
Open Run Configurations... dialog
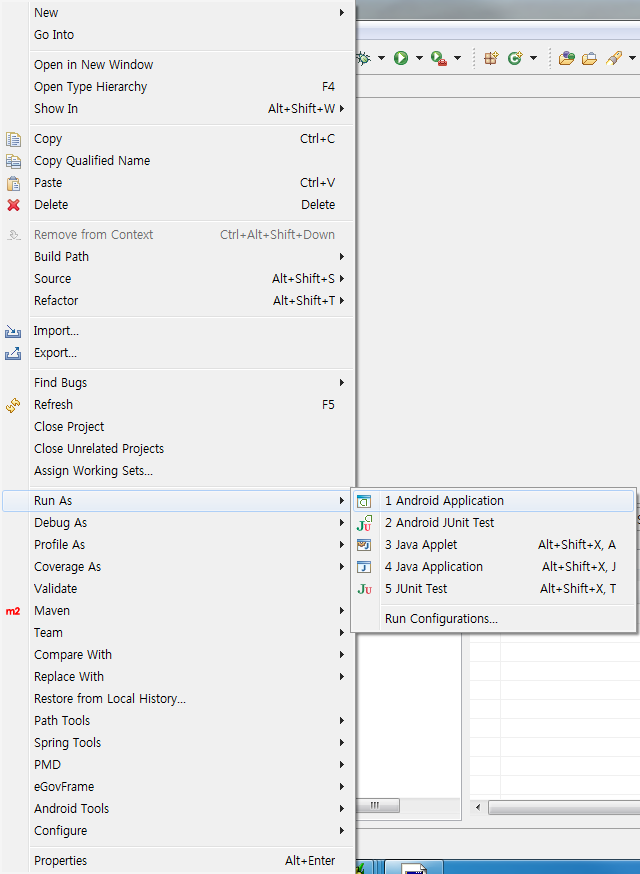click(441, 619)
